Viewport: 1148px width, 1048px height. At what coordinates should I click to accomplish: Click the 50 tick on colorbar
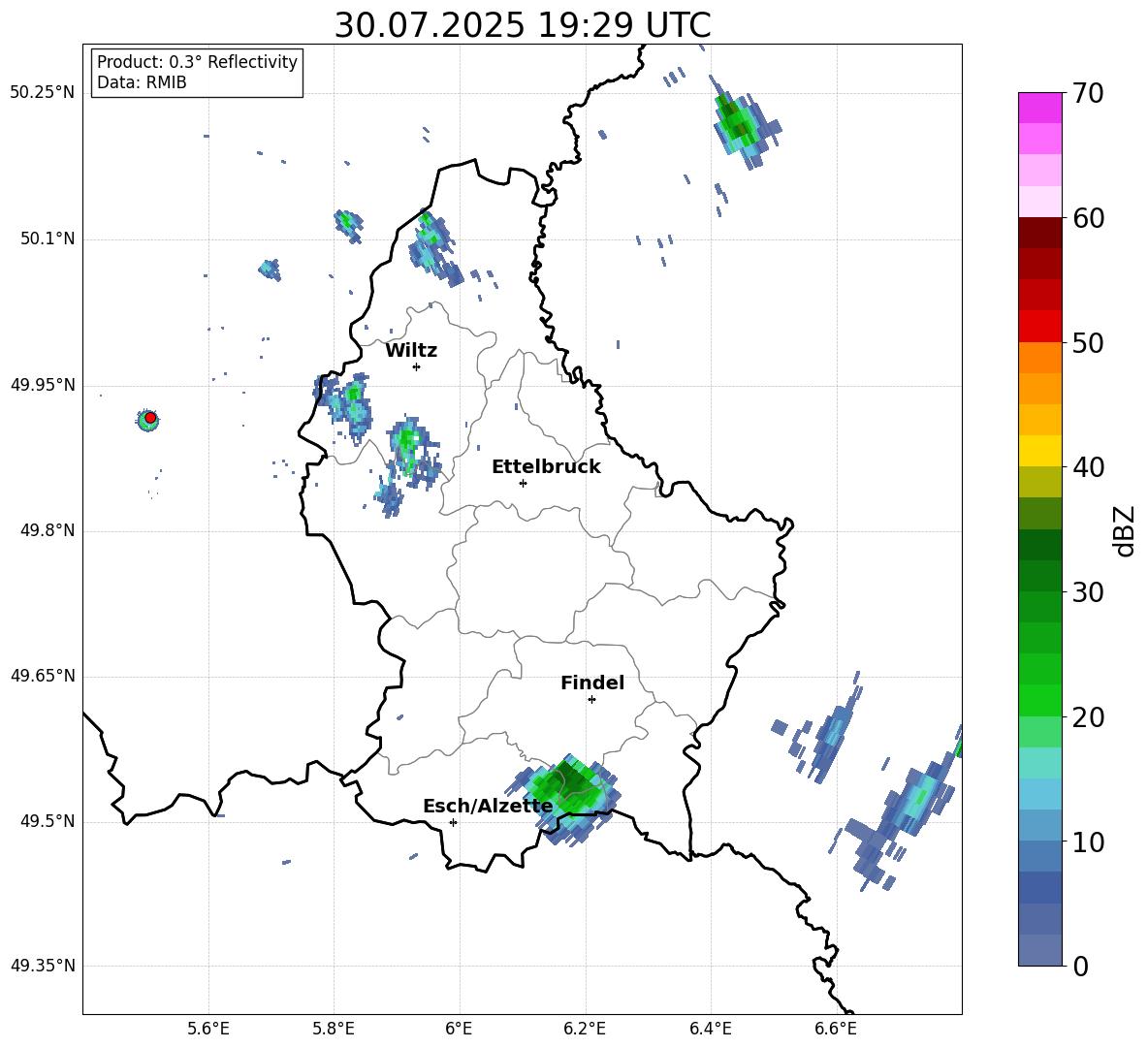tap(1087, 343)
